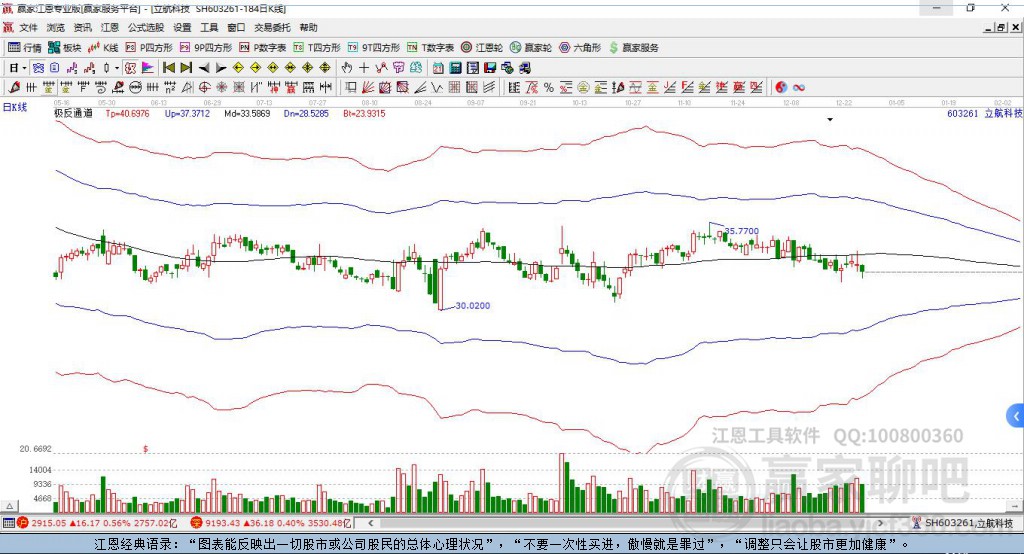This screenshot has height=554, width=1024.
Task: Open the 公式选股 menu
Action: click(x=146, y=27)
